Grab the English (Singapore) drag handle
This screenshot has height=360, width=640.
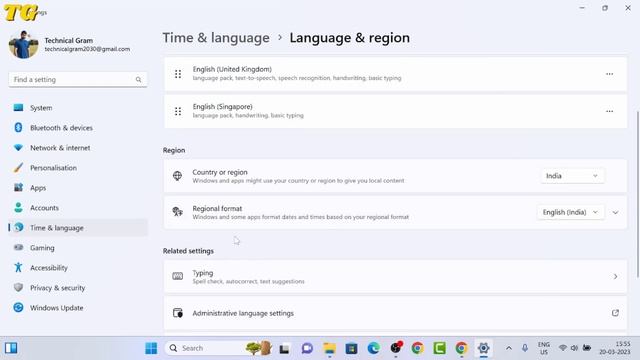[x=178, y=111]
